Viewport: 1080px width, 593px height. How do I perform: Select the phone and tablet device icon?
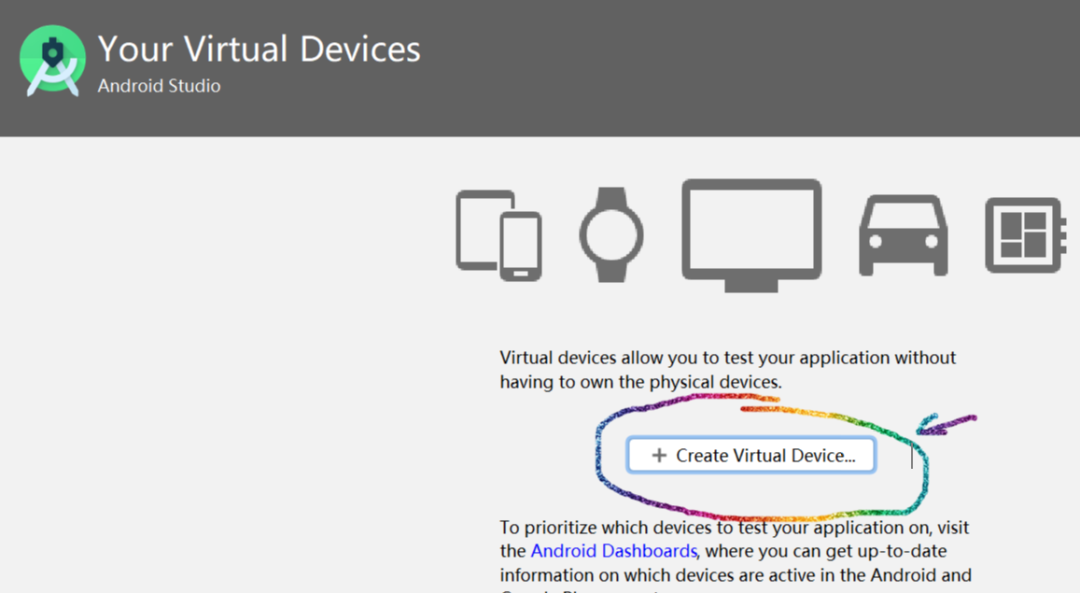point(499,235)
